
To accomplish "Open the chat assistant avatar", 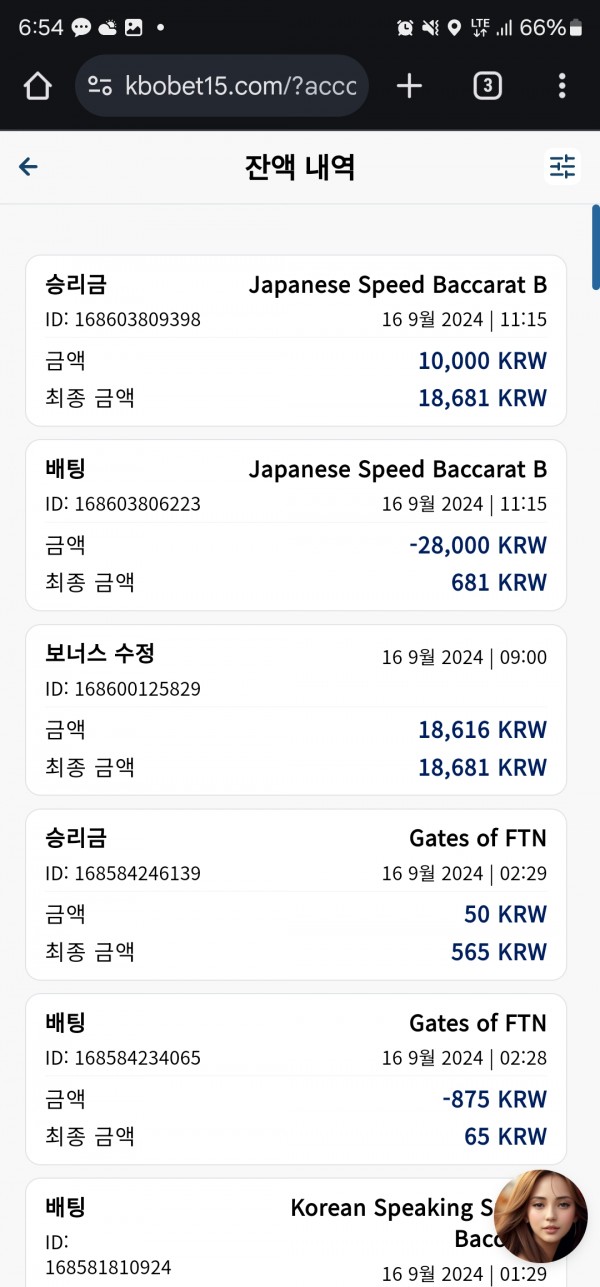I will click(541, 1216).
